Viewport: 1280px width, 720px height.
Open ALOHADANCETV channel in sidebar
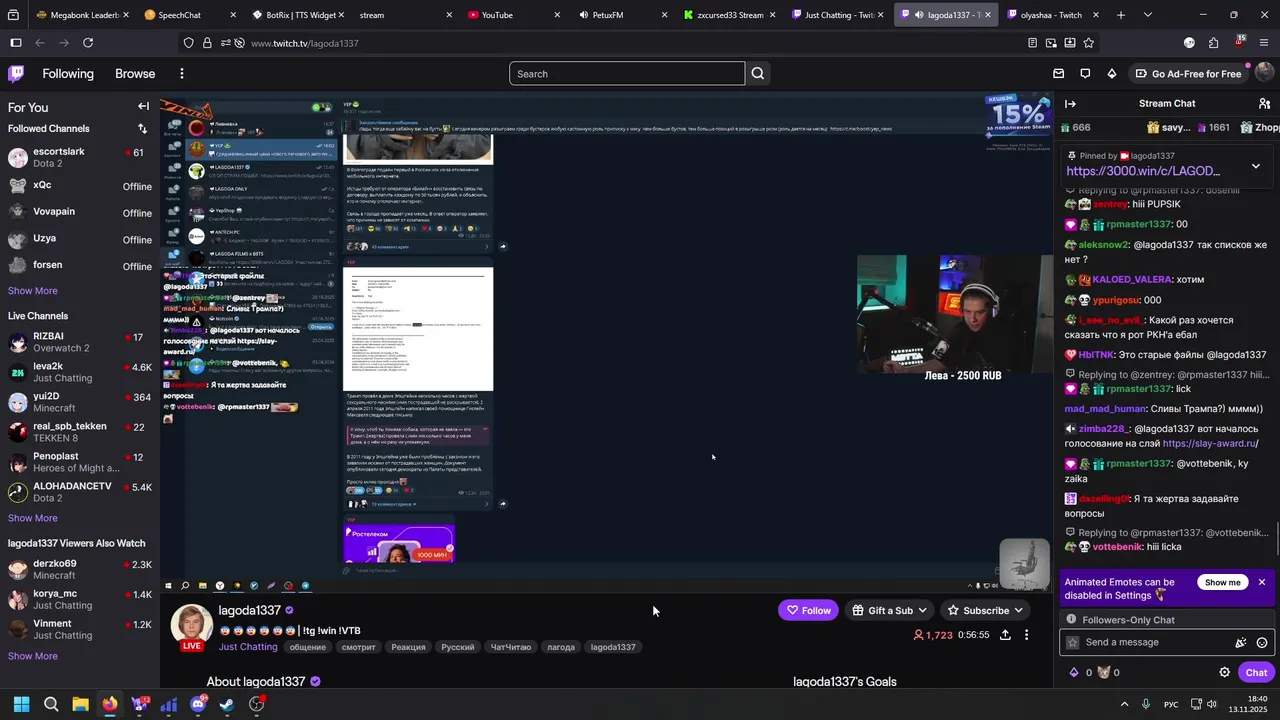80,492
